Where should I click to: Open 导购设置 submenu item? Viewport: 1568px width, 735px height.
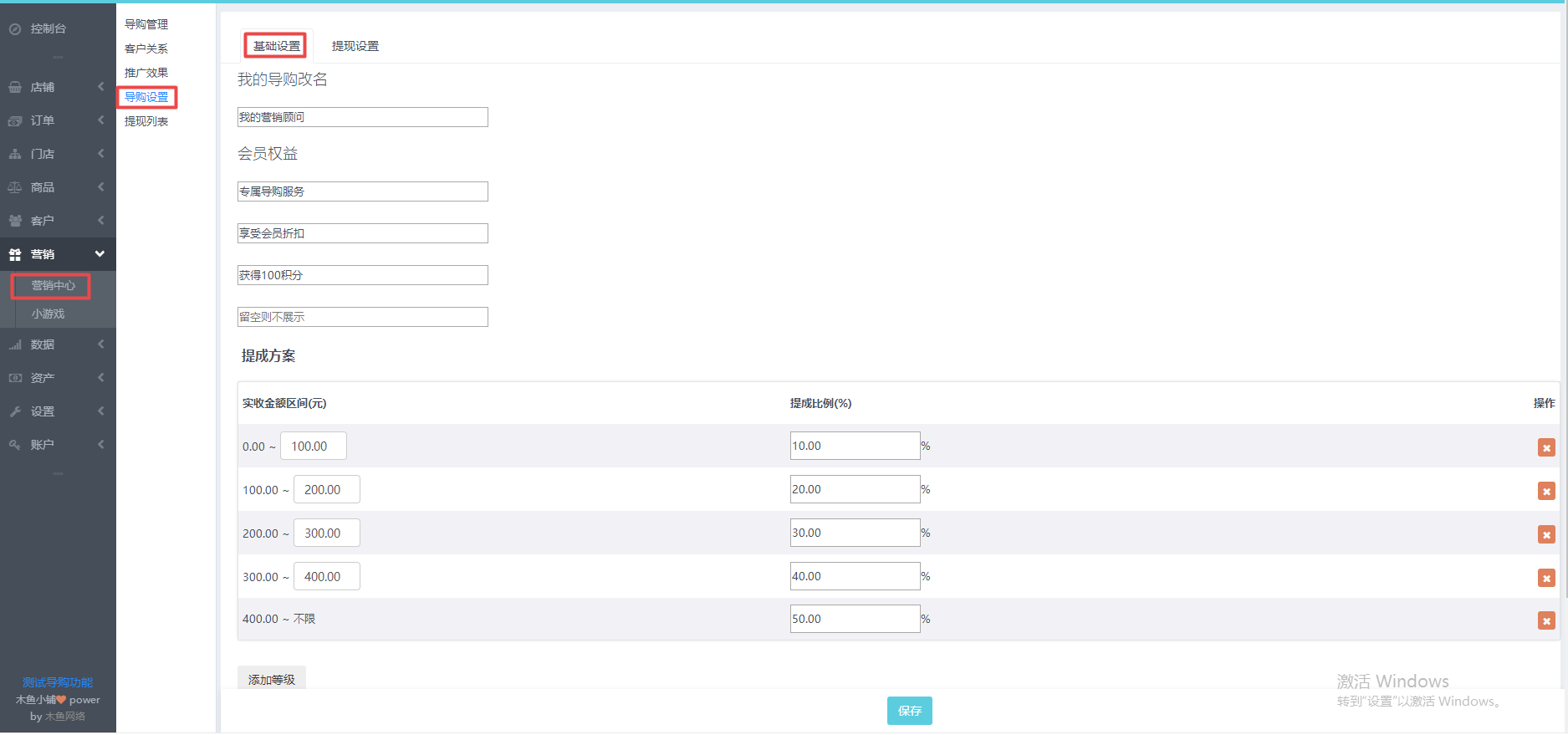click(146, 97)
